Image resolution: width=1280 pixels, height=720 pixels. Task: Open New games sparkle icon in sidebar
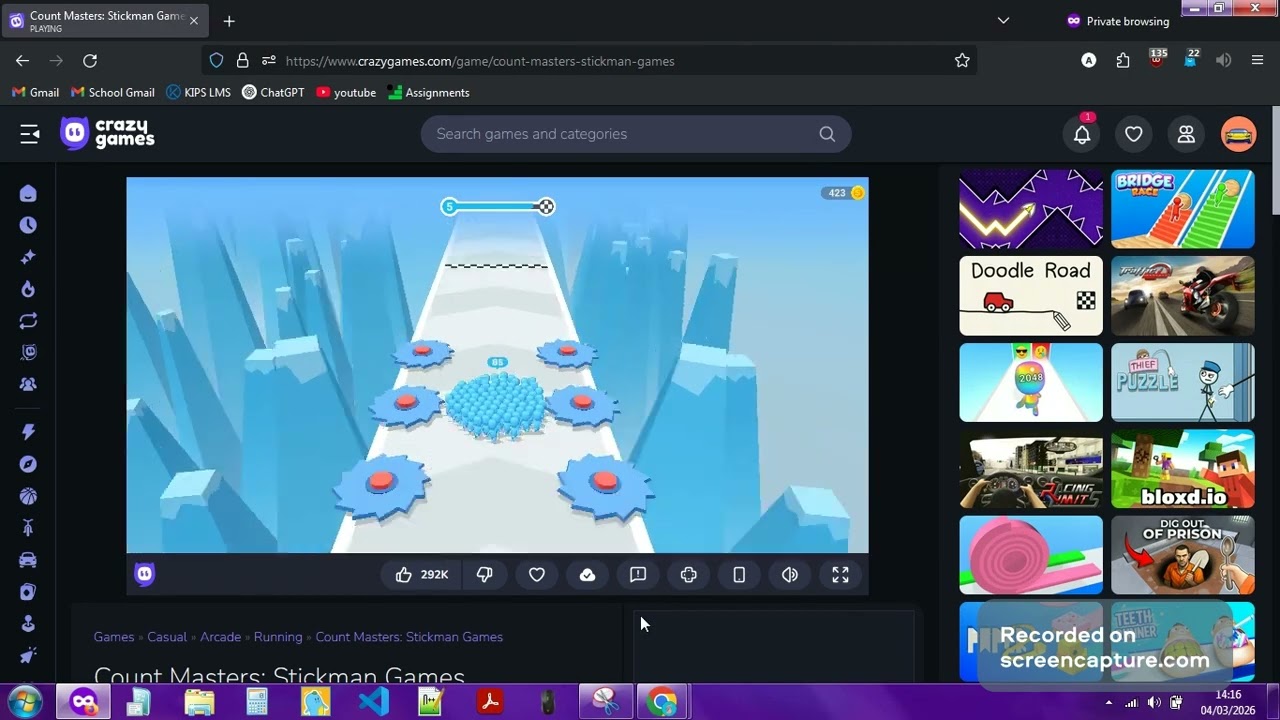coord(28,257)
